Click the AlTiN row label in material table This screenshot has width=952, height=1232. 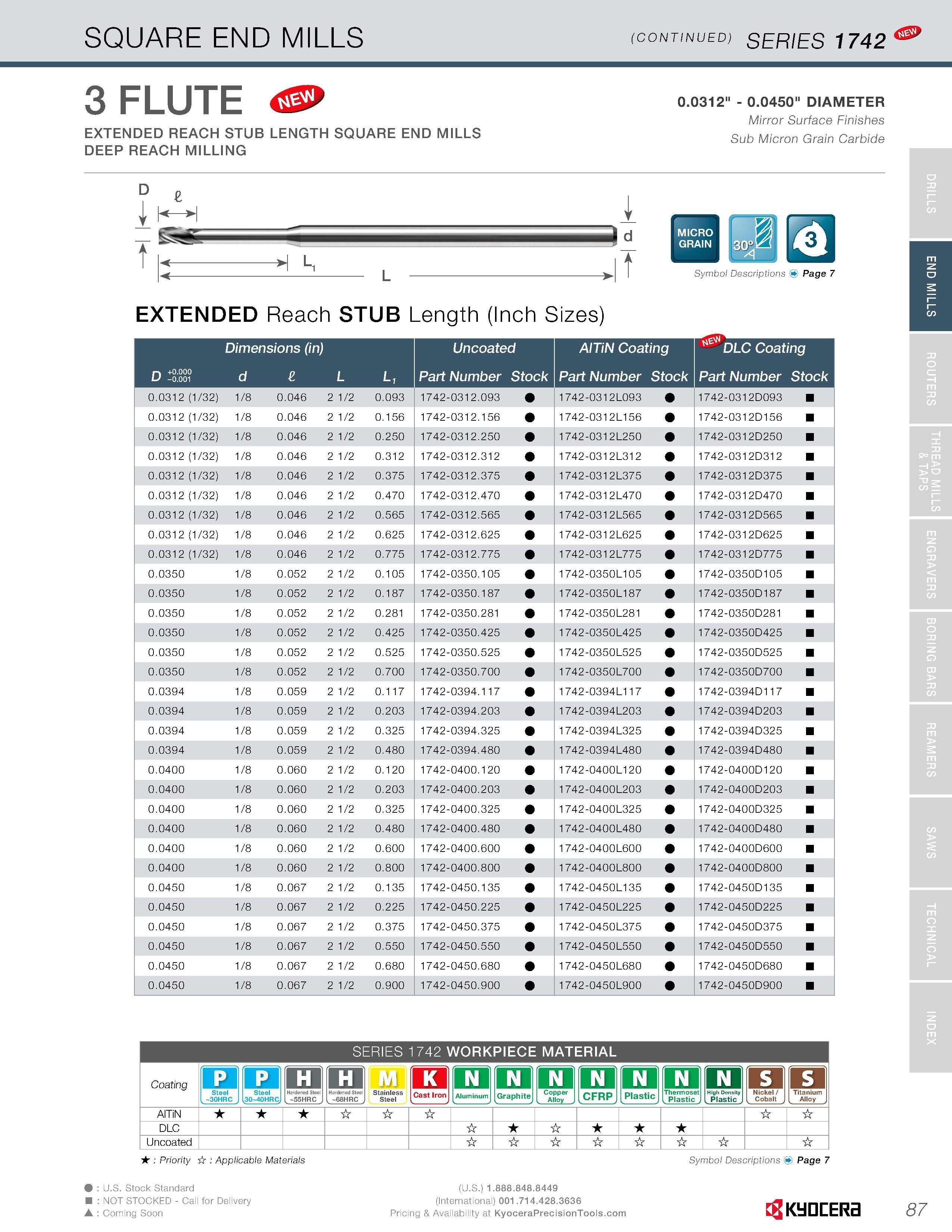(x=169, y=1114)
